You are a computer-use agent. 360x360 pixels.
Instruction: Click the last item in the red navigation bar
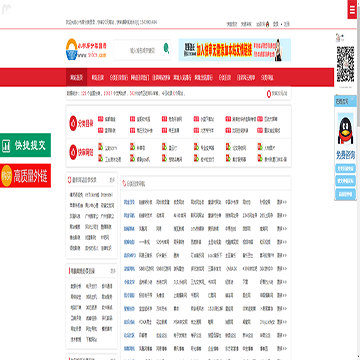click(x=267, y=78)
